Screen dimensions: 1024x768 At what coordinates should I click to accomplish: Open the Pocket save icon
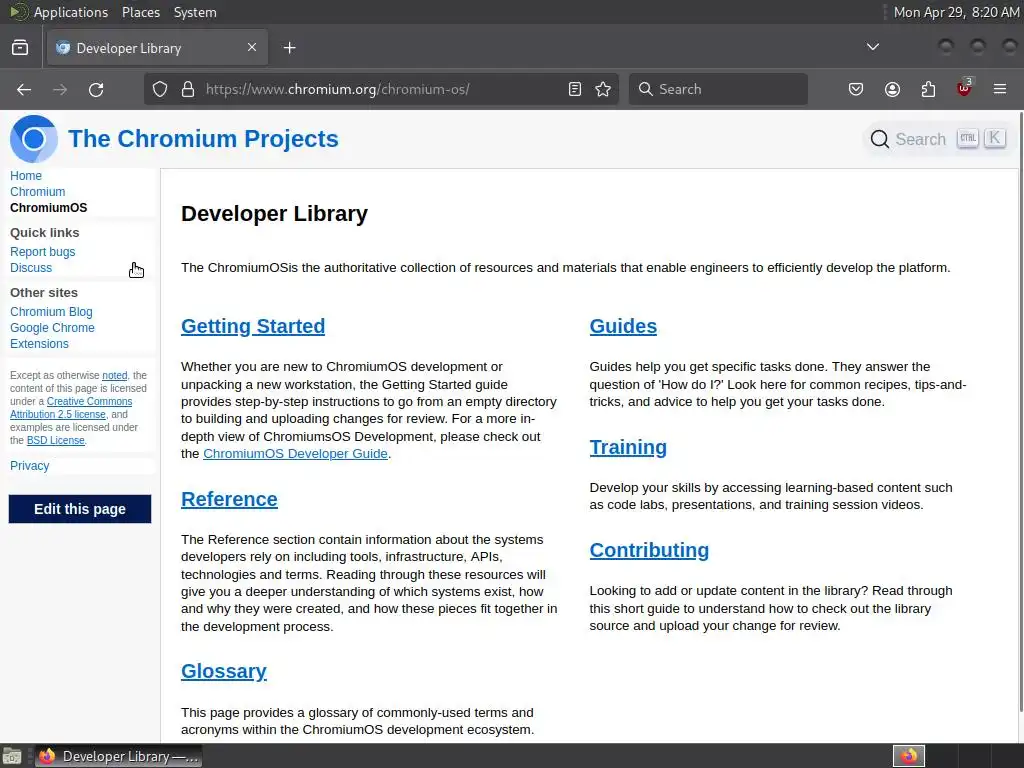pyautogui.click(x=856, y=89)
